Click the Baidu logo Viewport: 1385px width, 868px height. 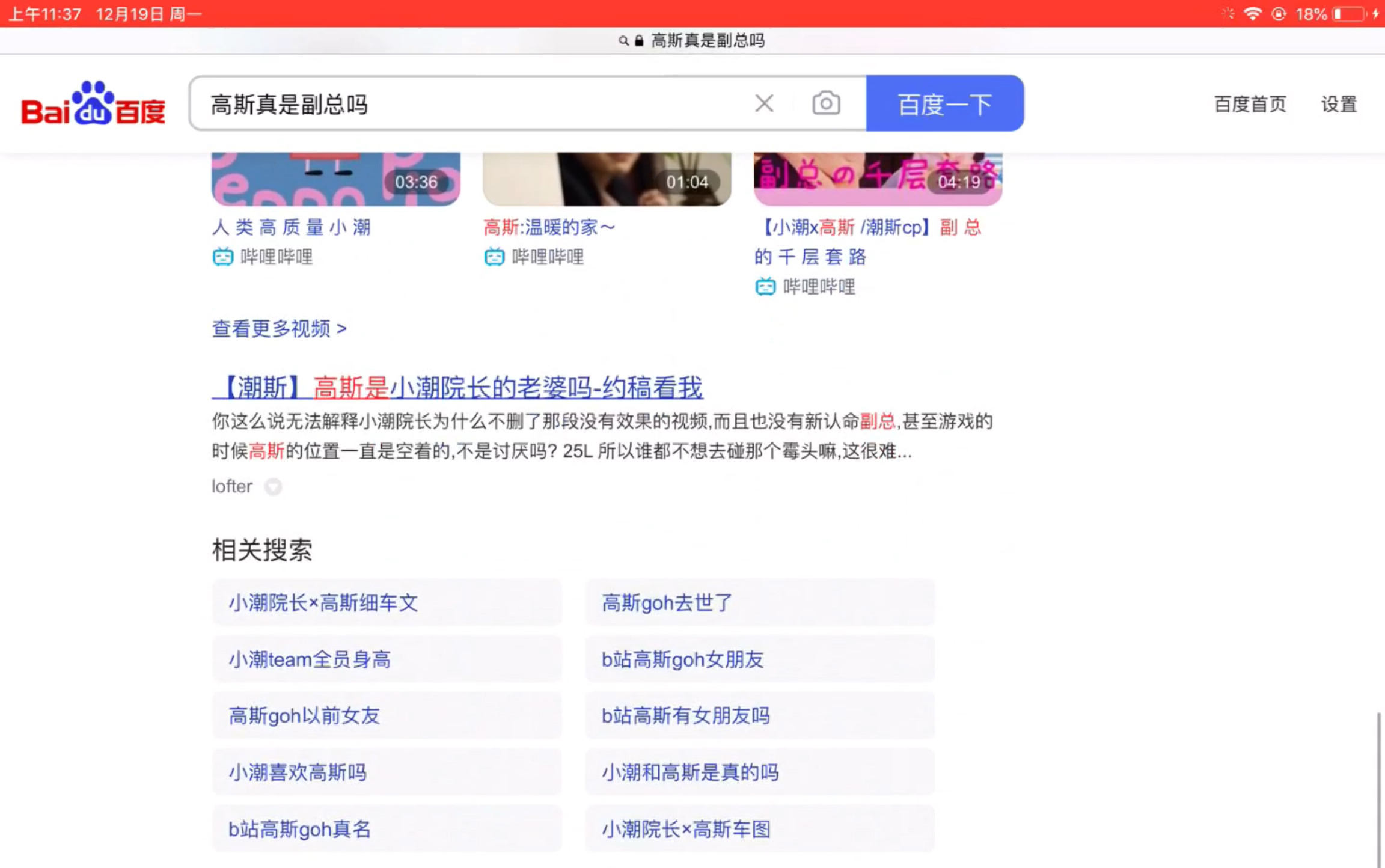(93, 103)
